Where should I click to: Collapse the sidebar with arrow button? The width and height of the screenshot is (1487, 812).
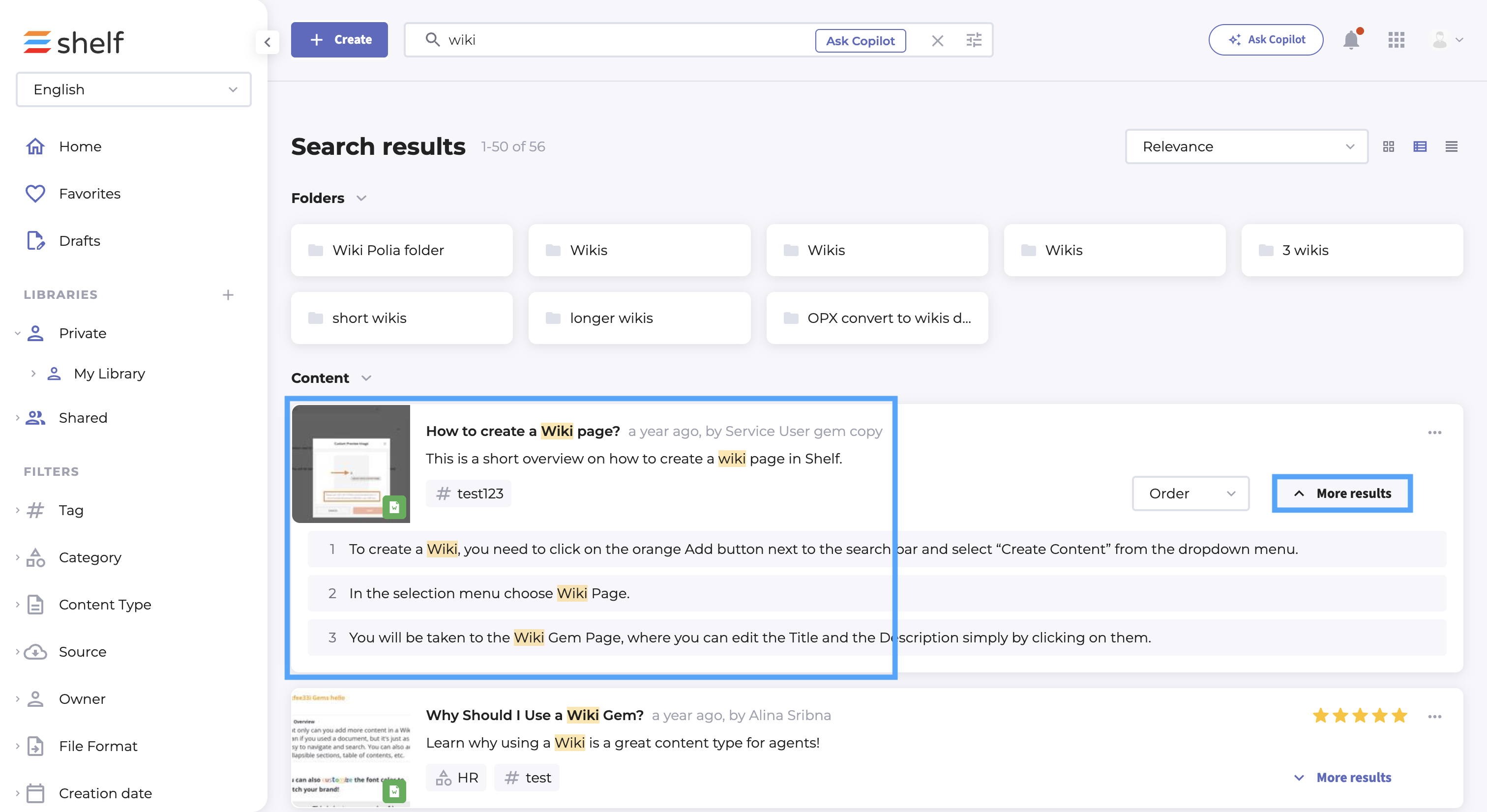click(x=268, y=42)
